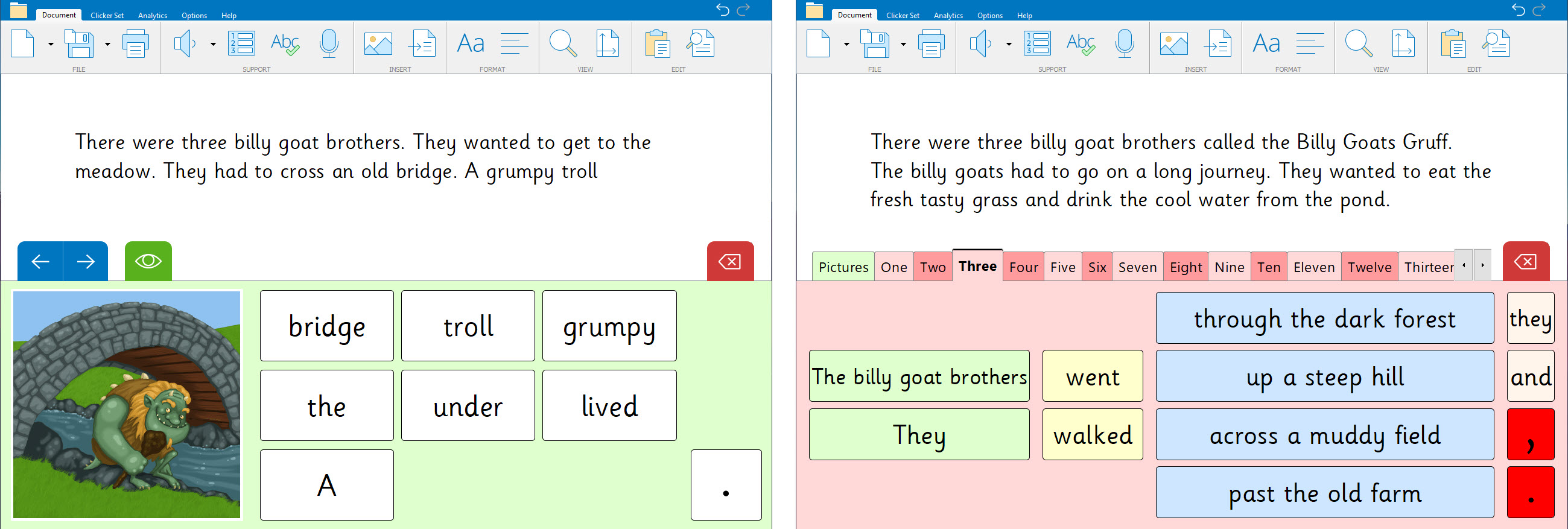Click the red comma cell
The image size is (1568, 529).
1529,435
